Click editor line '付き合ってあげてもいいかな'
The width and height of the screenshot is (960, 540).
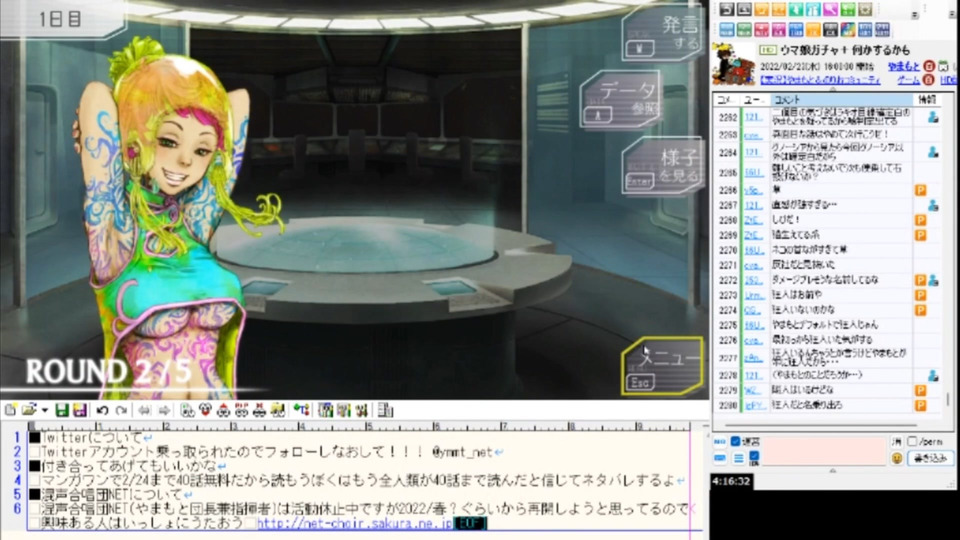tap(127, 466)
